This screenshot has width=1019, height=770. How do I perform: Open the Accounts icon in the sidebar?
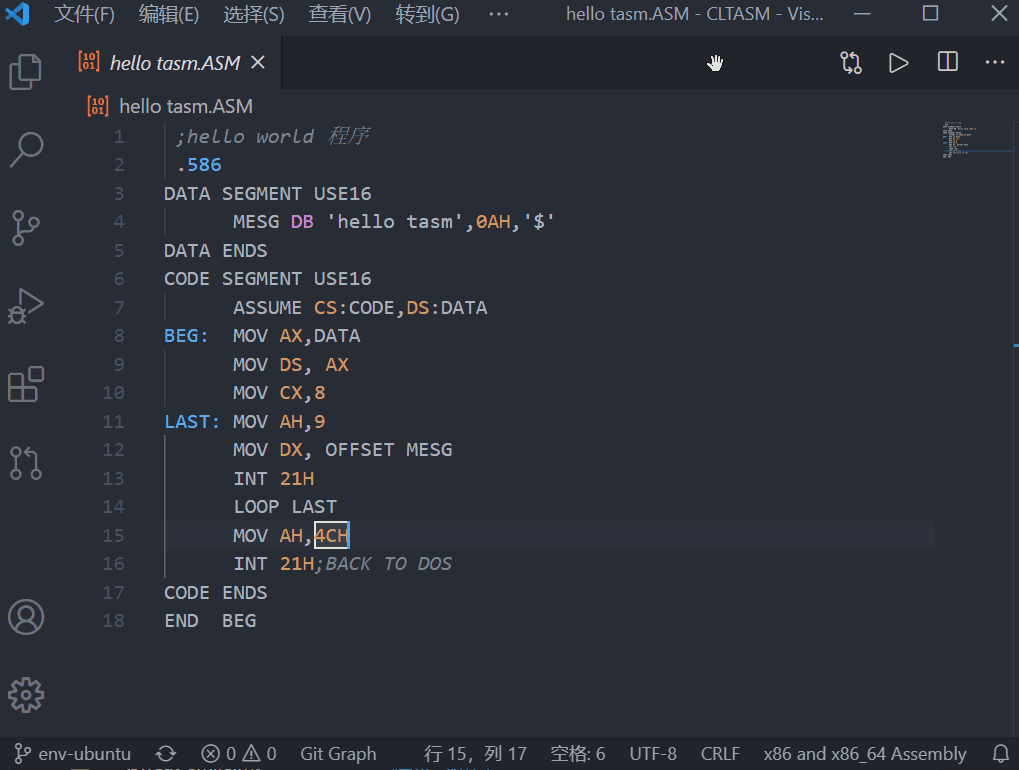(x=25, y=617)
